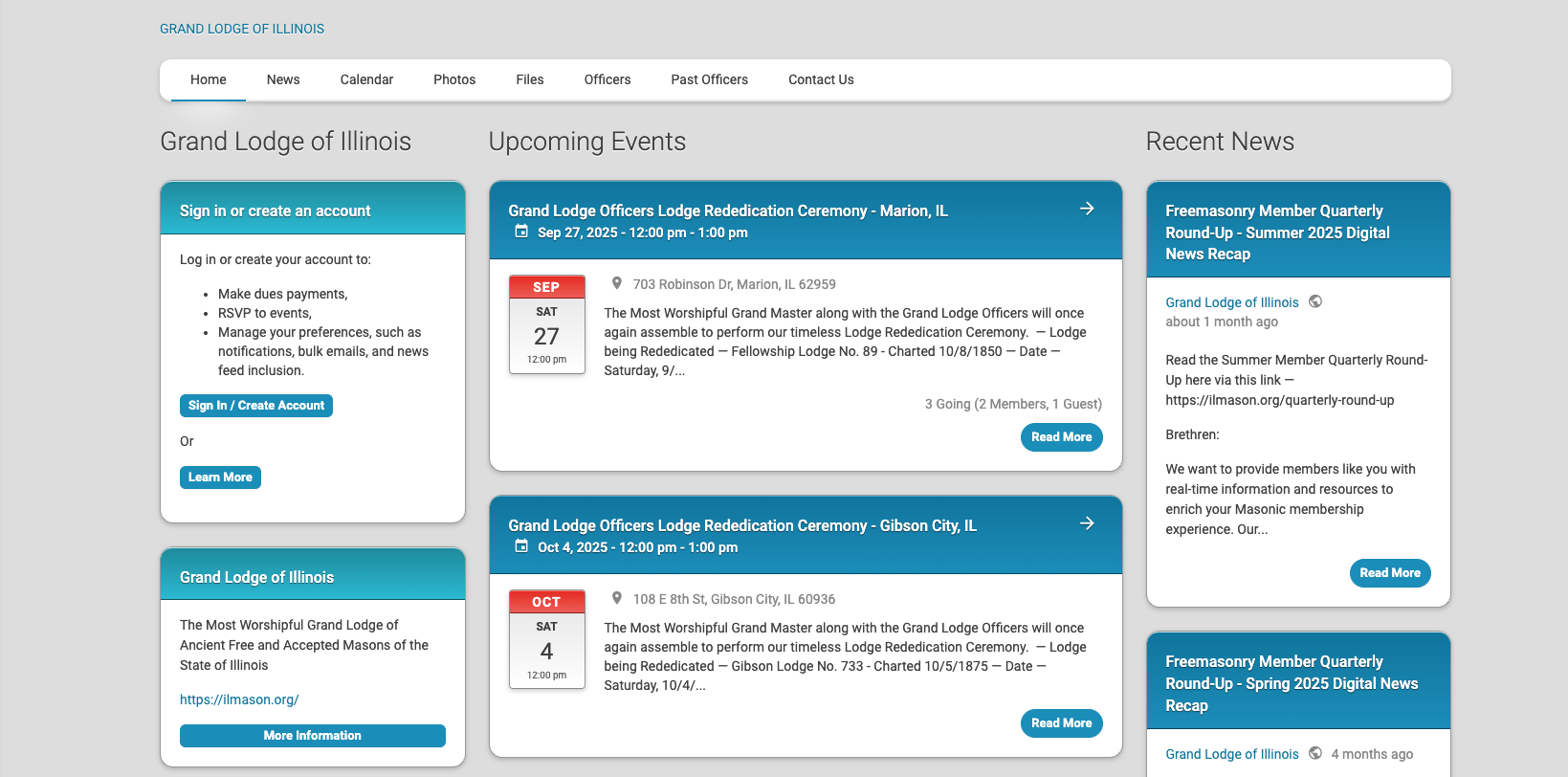This screenshot has height=777, width=1568.
Task: Switch to the Calendar tab
Action: pyautogui.click(x=366, y=79)
